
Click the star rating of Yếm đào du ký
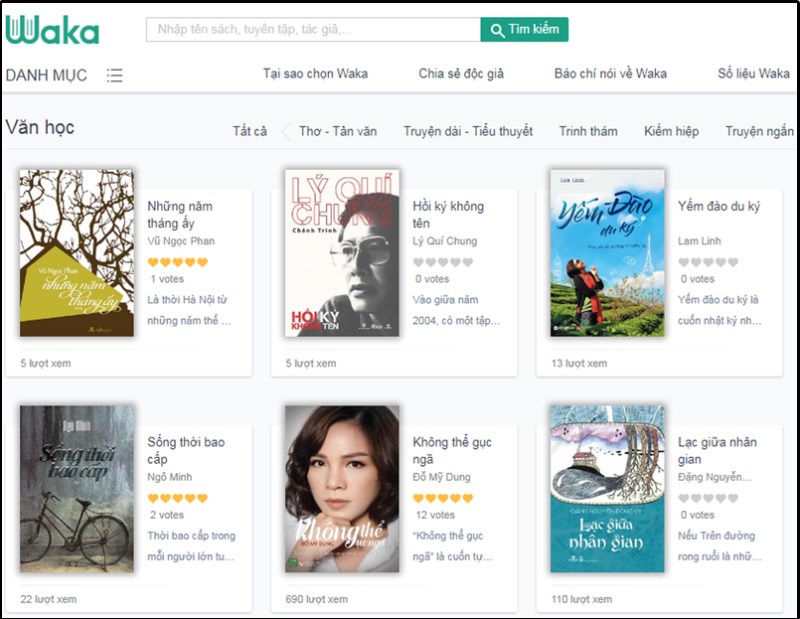click(708, 262)
